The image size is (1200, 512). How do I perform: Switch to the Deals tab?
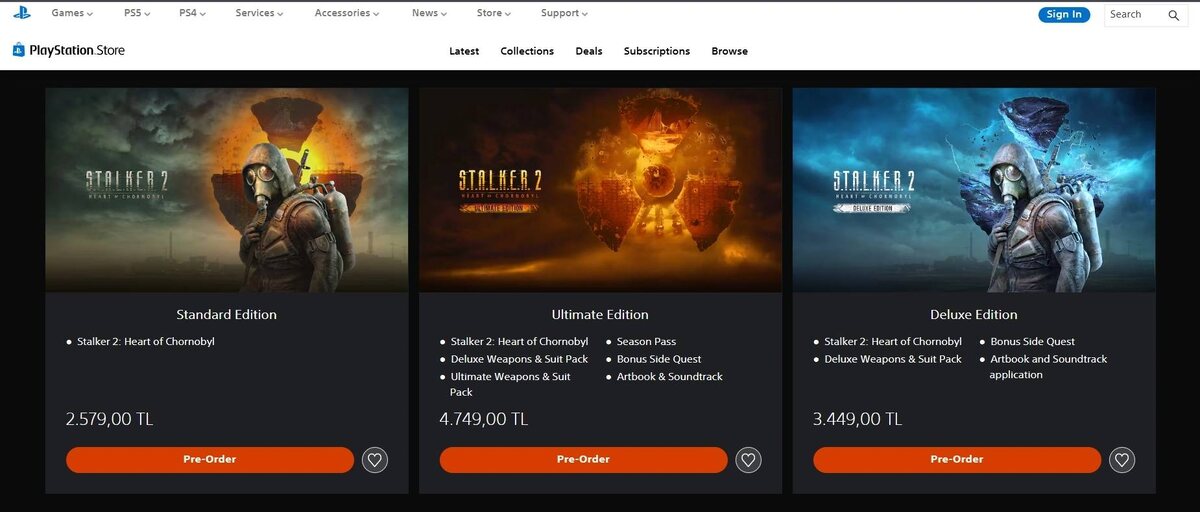point(589,51)
